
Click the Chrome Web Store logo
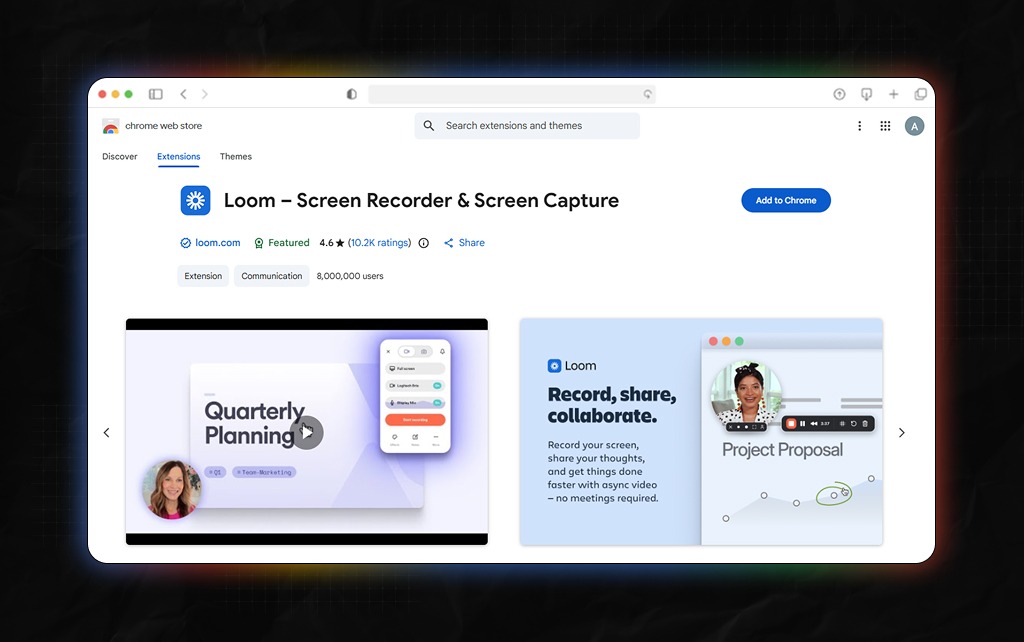[110, 126]
